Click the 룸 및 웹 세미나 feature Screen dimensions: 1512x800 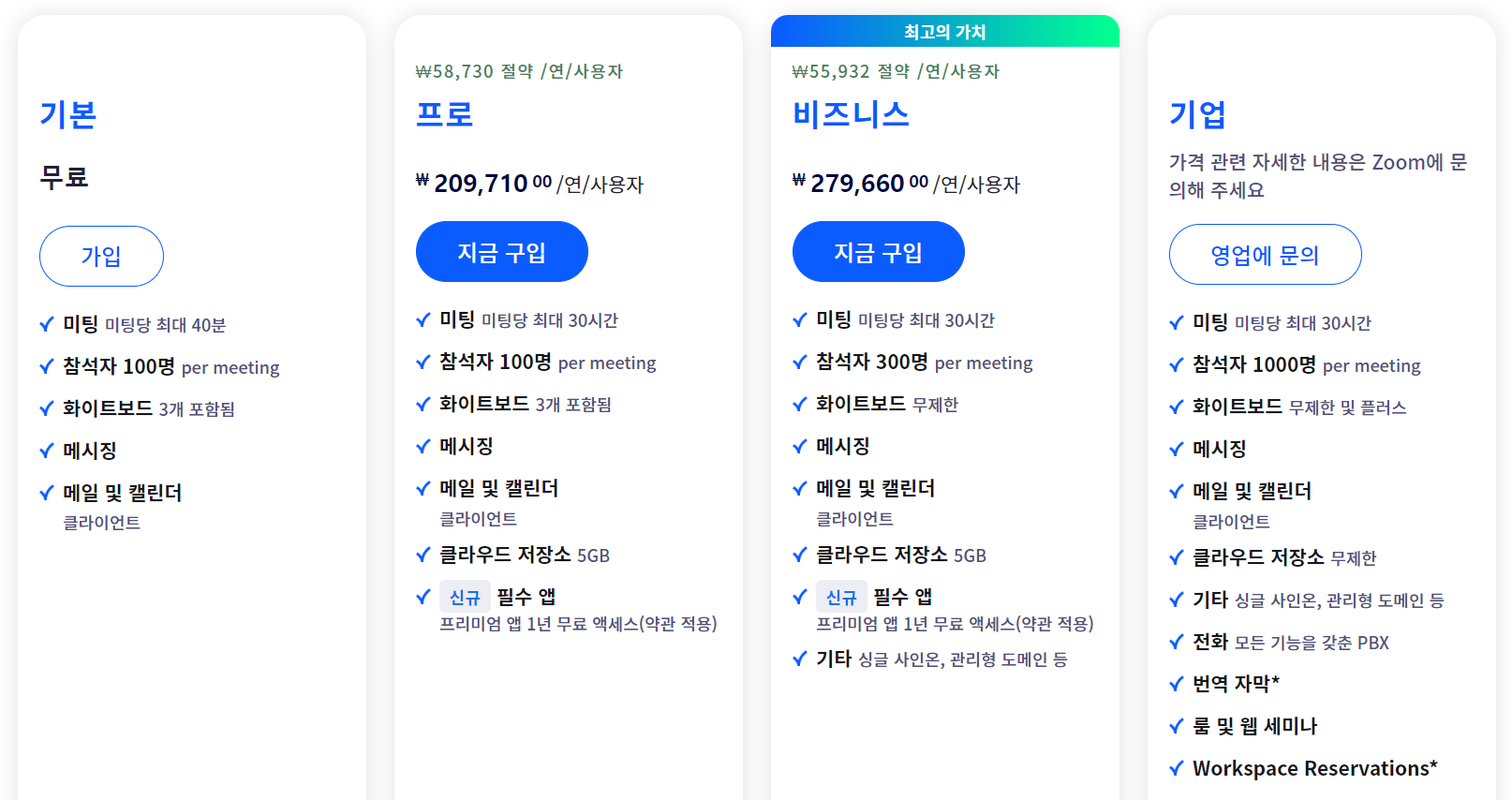tap(1254, 726)
